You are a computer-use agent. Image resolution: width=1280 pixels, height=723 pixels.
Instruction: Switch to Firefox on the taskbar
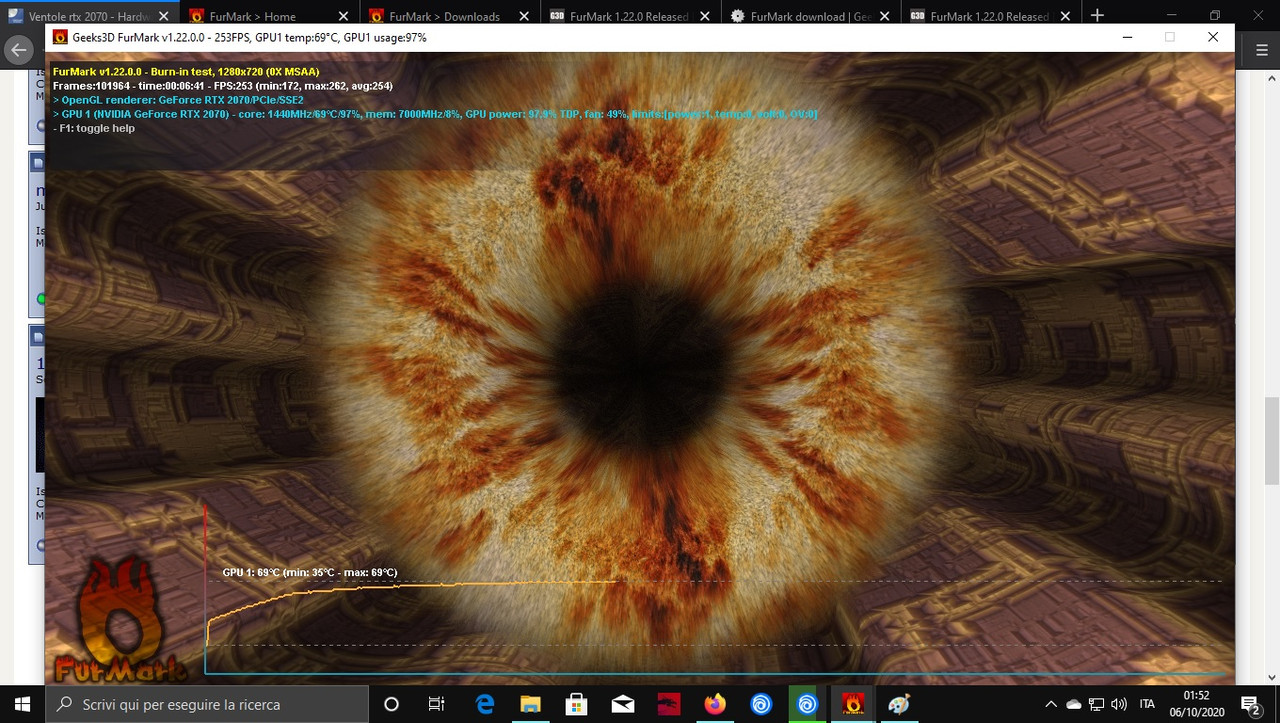pyautogui.click(x=714, y=704)
